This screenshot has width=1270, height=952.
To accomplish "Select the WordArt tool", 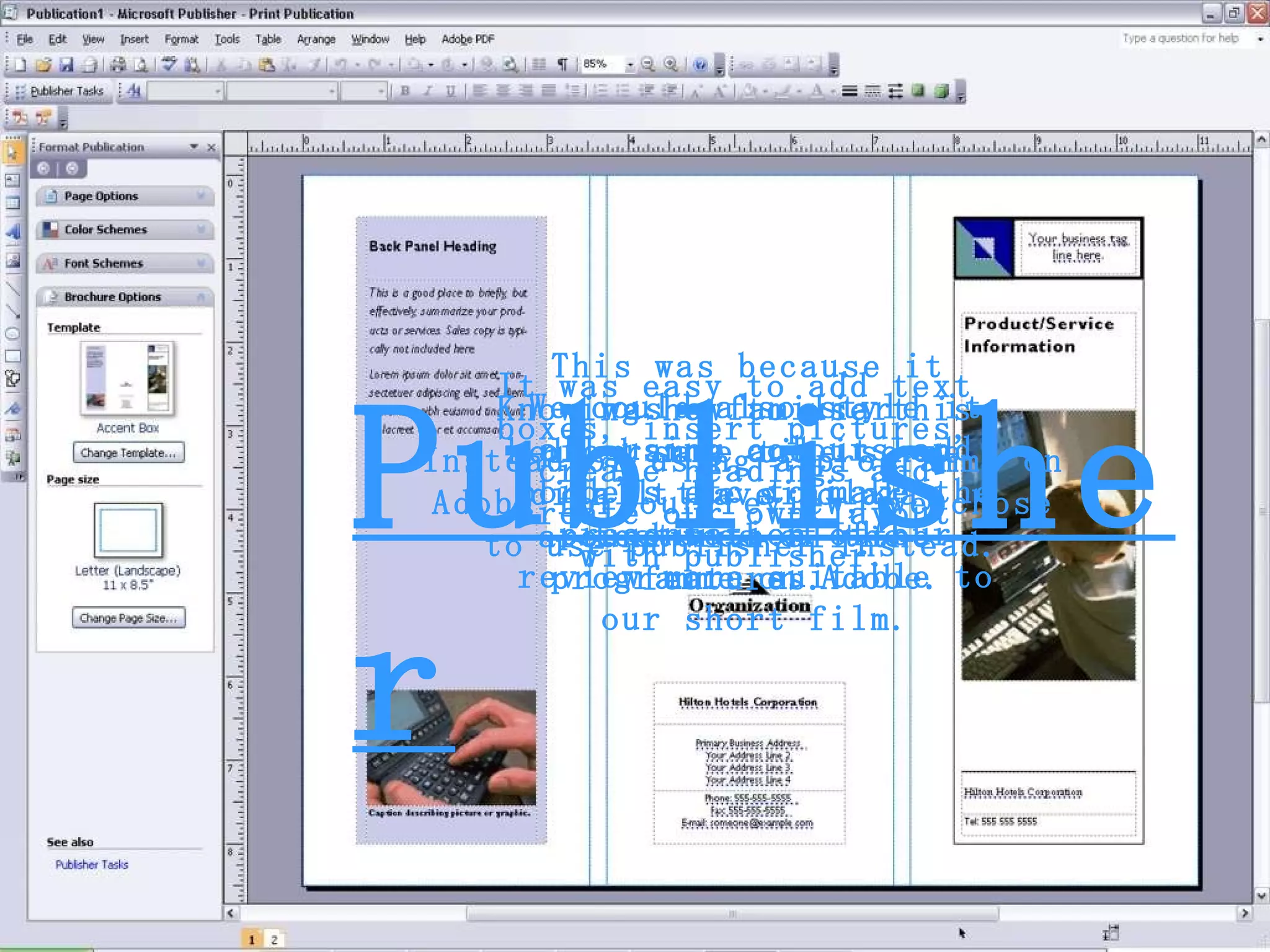I will pos(12,232).
